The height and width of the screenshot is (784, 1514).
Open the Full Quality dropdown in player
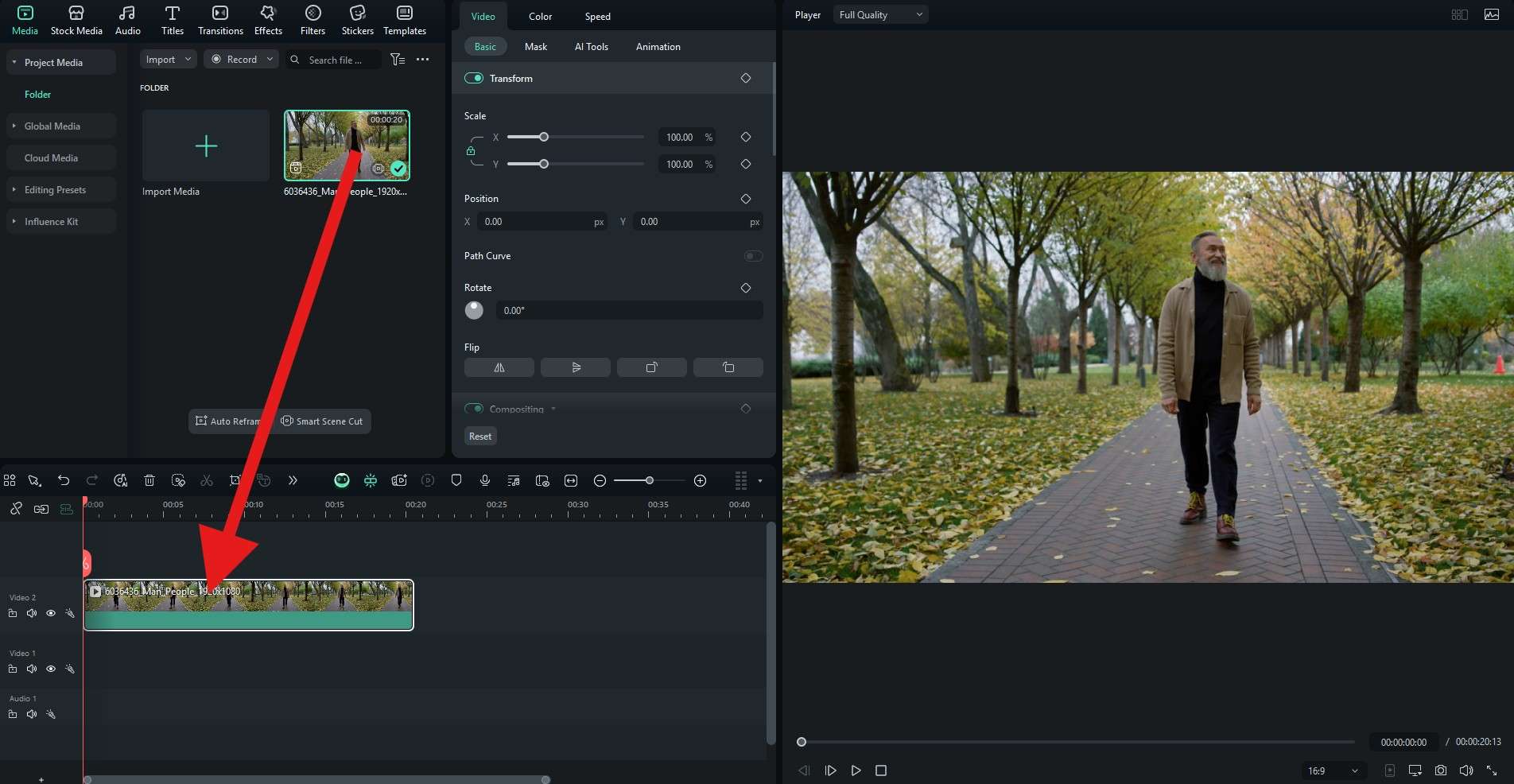click(881, 14)
